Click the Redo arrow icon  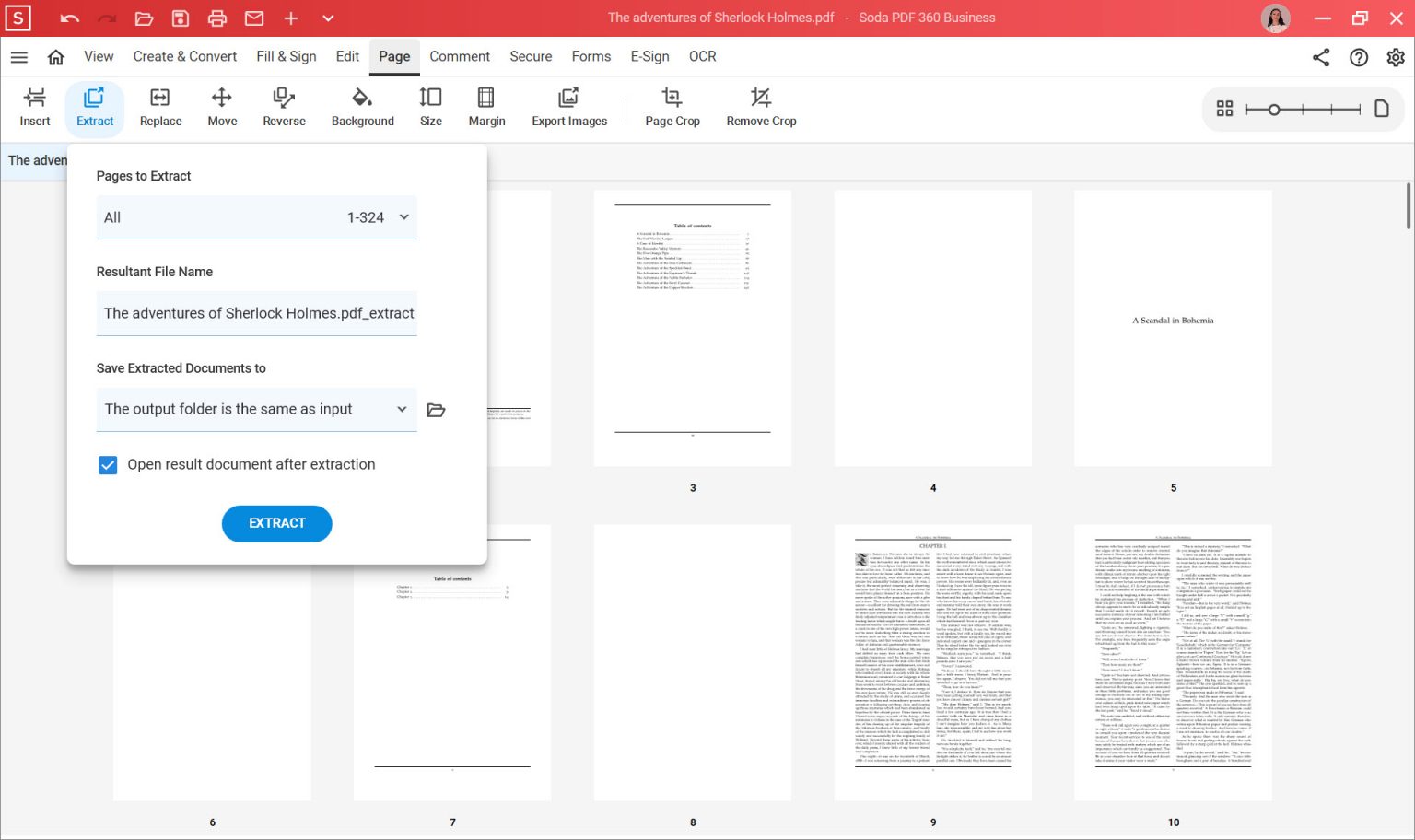107,18
